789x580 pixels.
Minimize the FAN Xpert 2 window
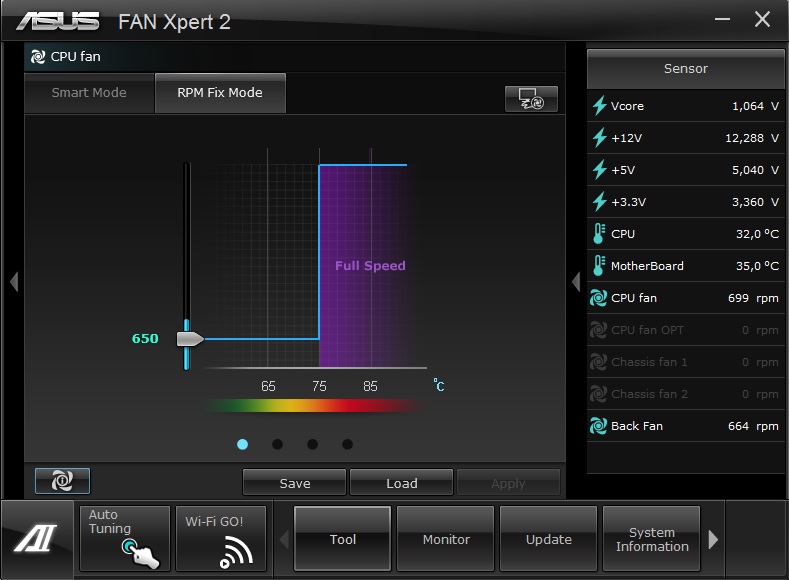[x=722, y=19]
